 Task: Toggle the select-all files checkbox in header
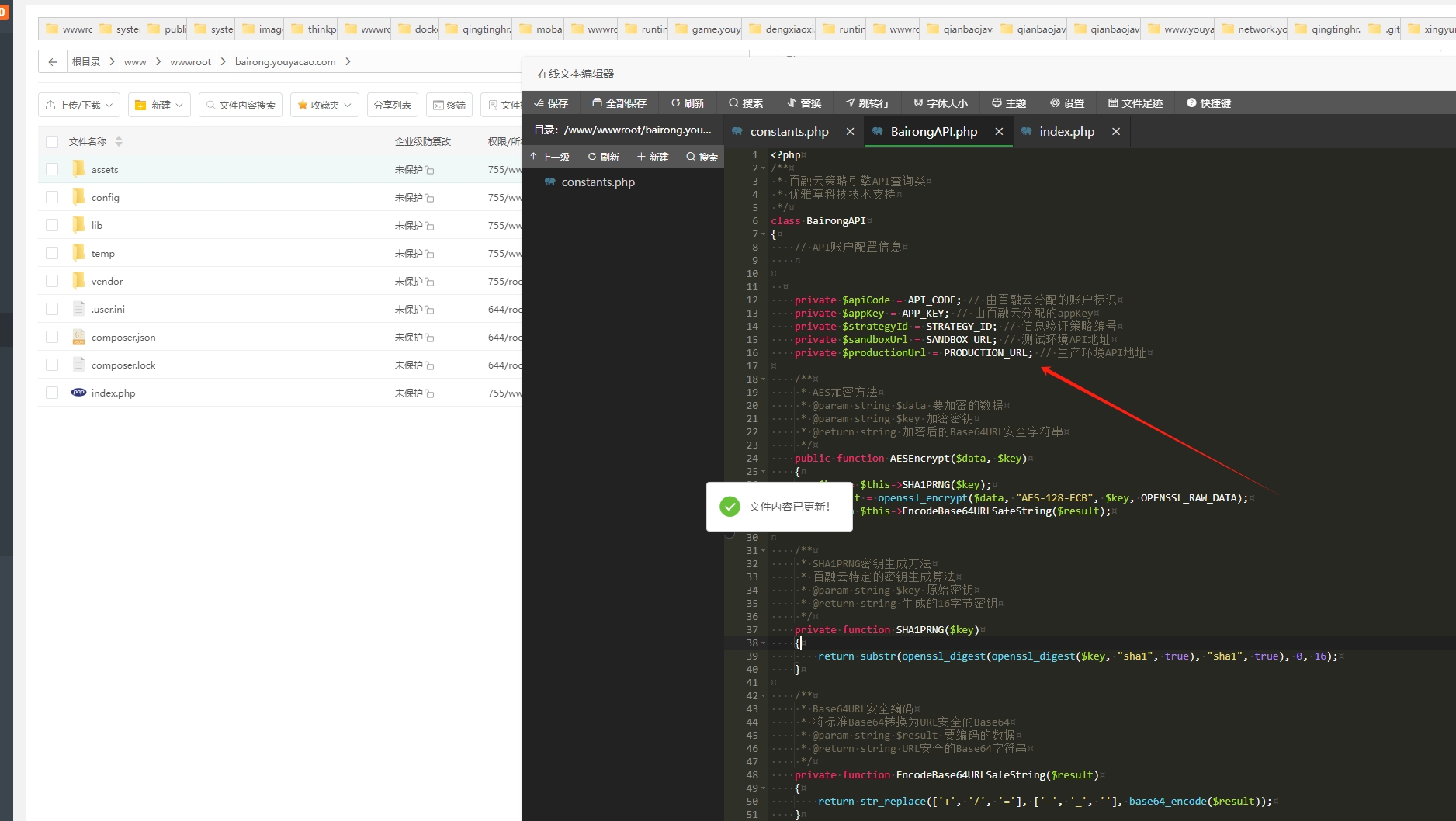(x=52, y=141)
